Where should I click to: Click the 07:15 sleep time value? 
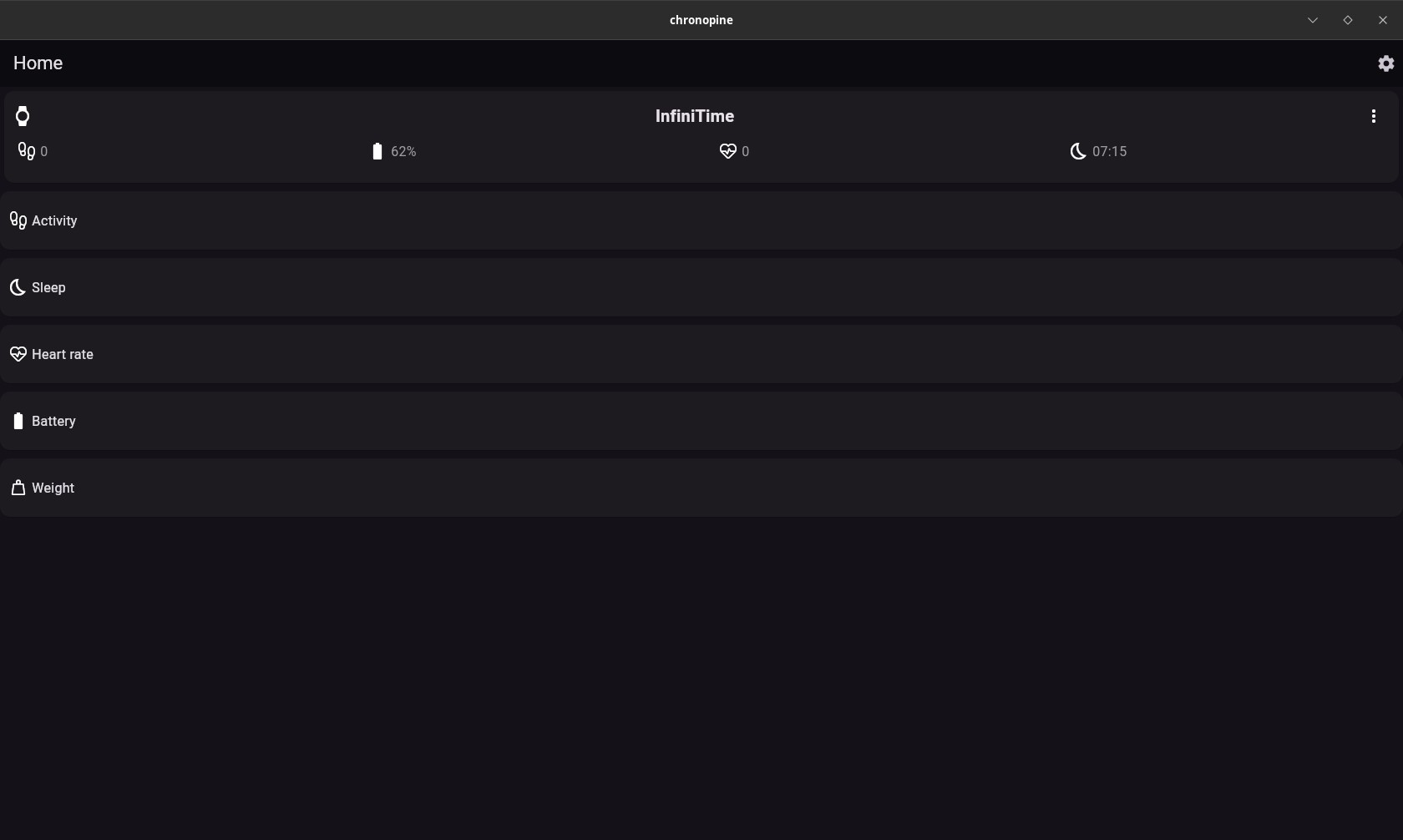pos(1109,151)
